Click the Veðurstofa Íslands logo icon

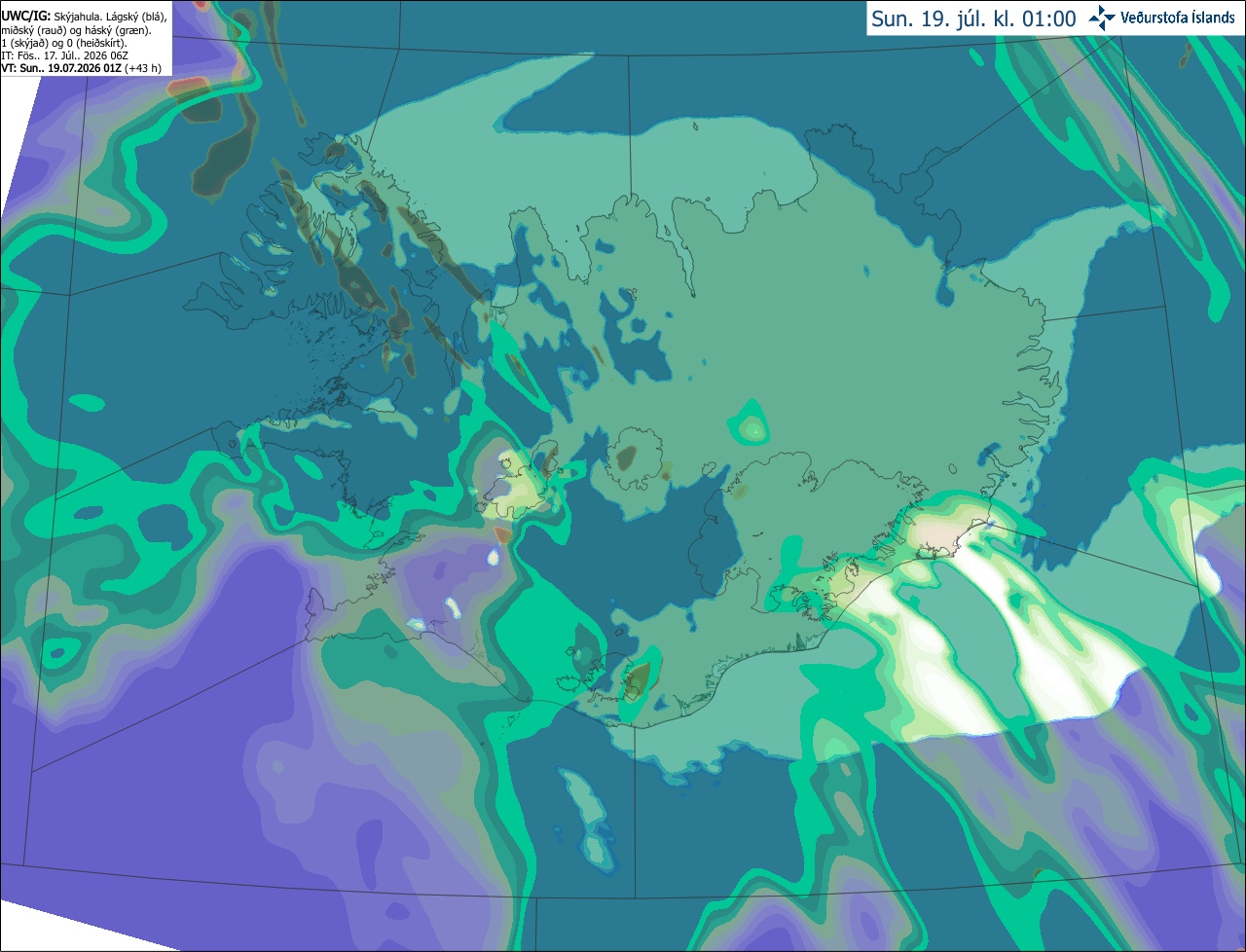[x=1101, y=18]
